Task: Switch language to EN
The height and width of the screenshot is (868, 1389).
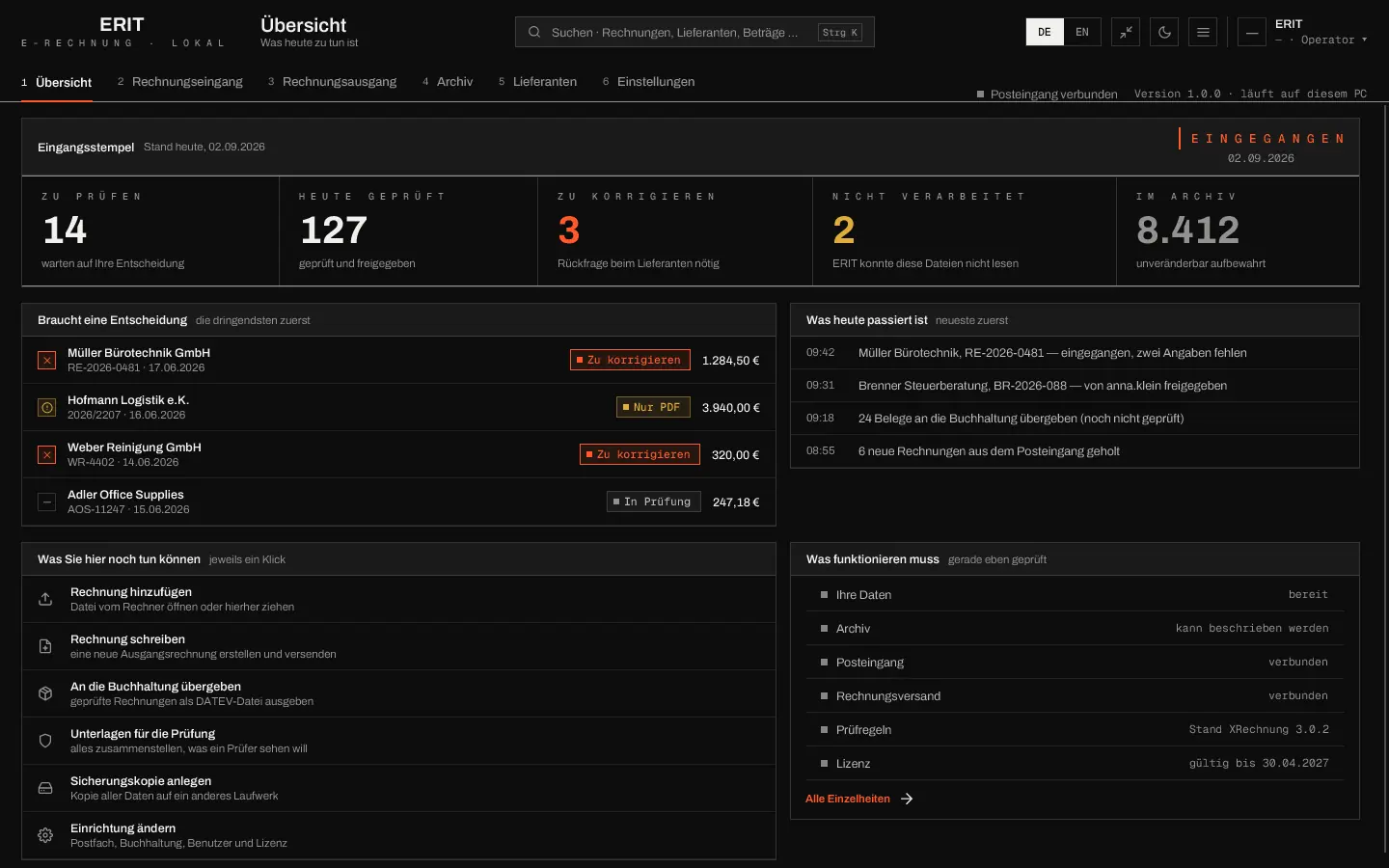Action: (x=1082, y=32)
